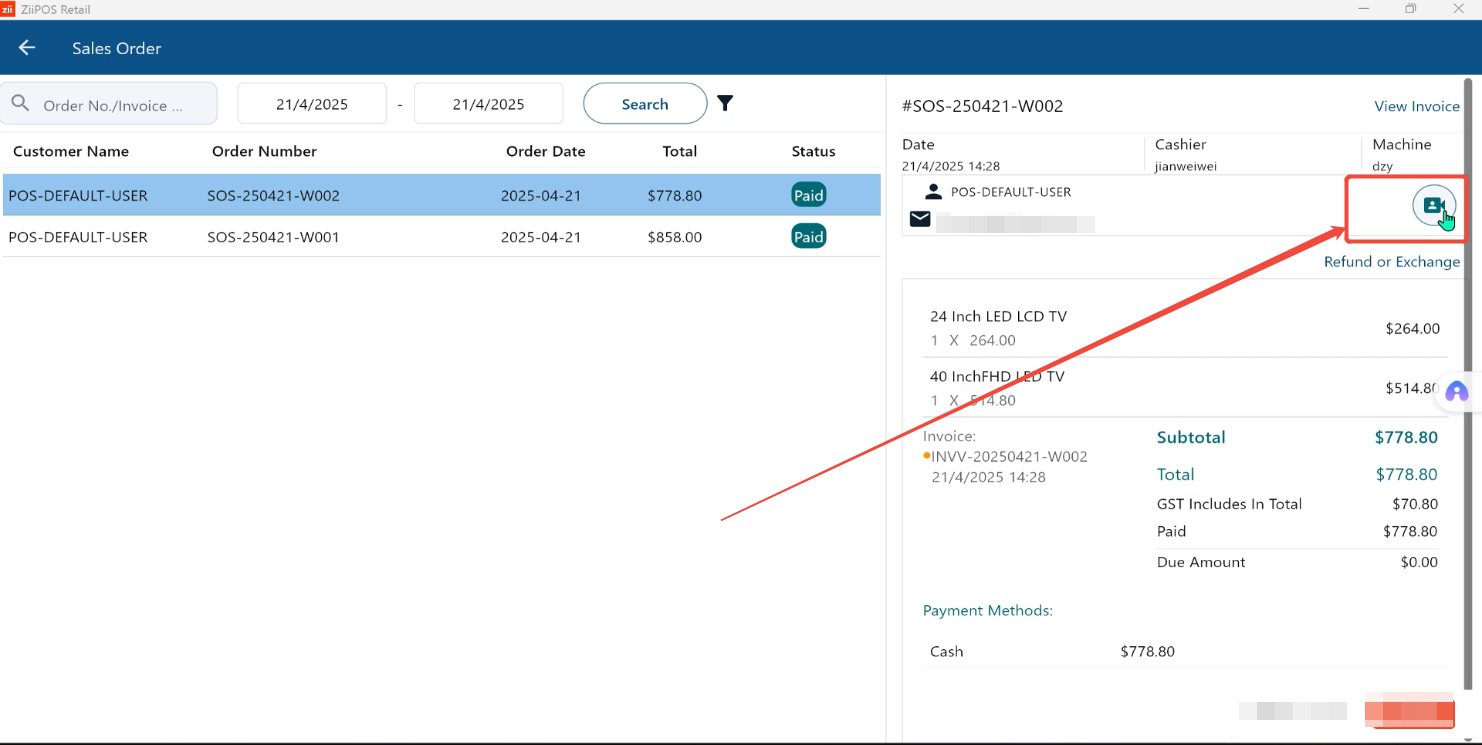The height and width of the screenshot is (745, 1482).
Task: Click Refund or Exchange link
Action: coord(1391,262)
